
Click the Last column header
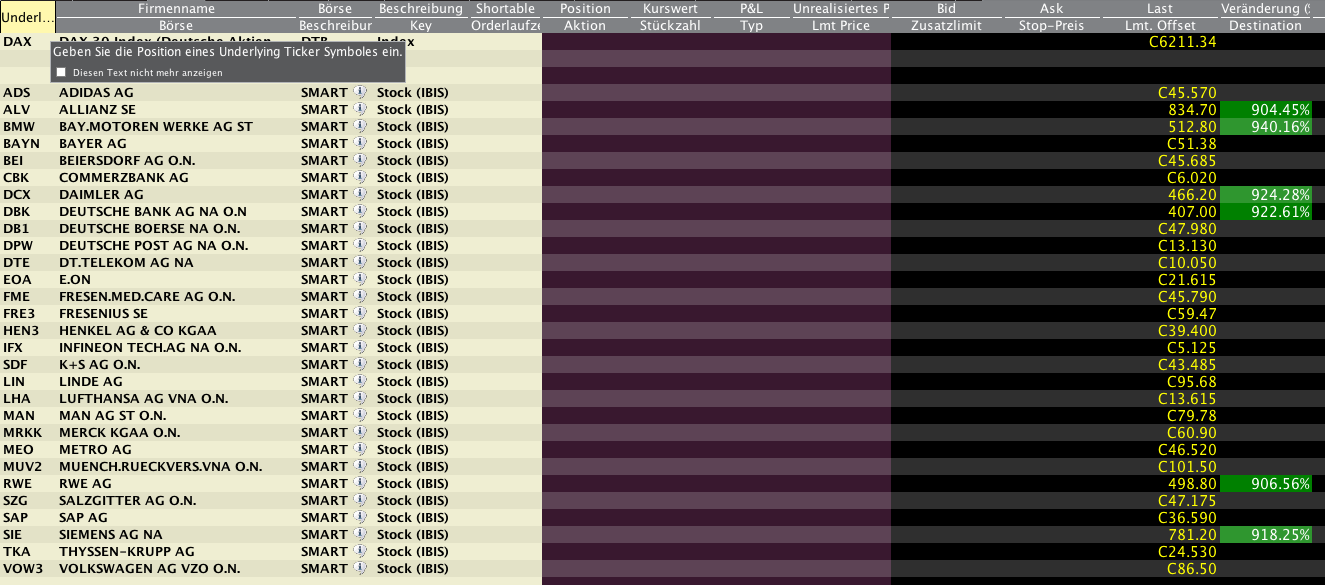pyautogui.click(x=1160, y=8)
